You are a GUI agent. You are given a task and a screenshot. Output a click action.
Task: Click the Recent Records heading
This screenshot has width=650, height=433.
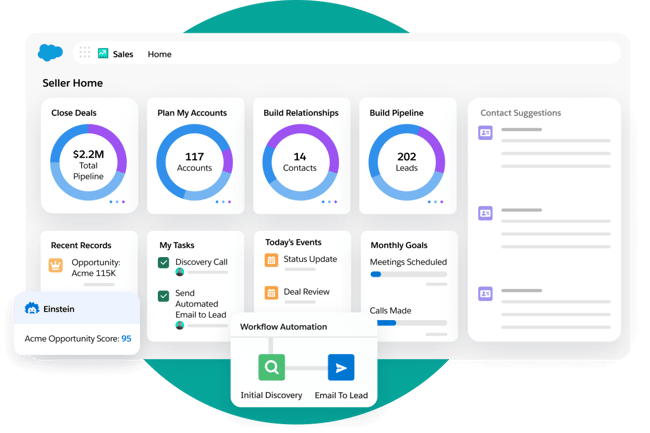[81, 245]
